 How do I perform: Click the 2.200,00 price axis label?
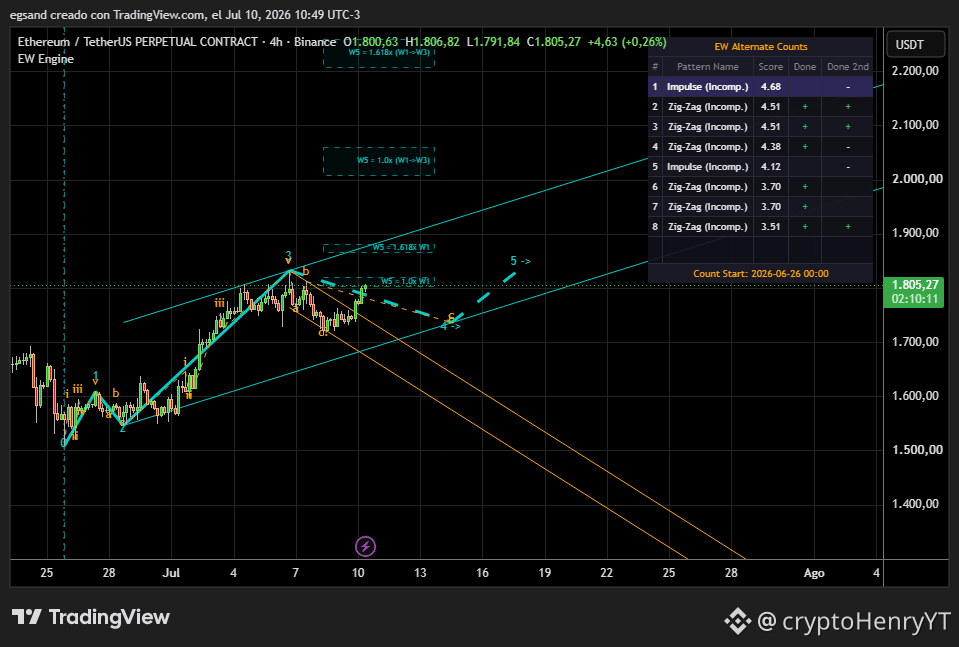[915, 71]
